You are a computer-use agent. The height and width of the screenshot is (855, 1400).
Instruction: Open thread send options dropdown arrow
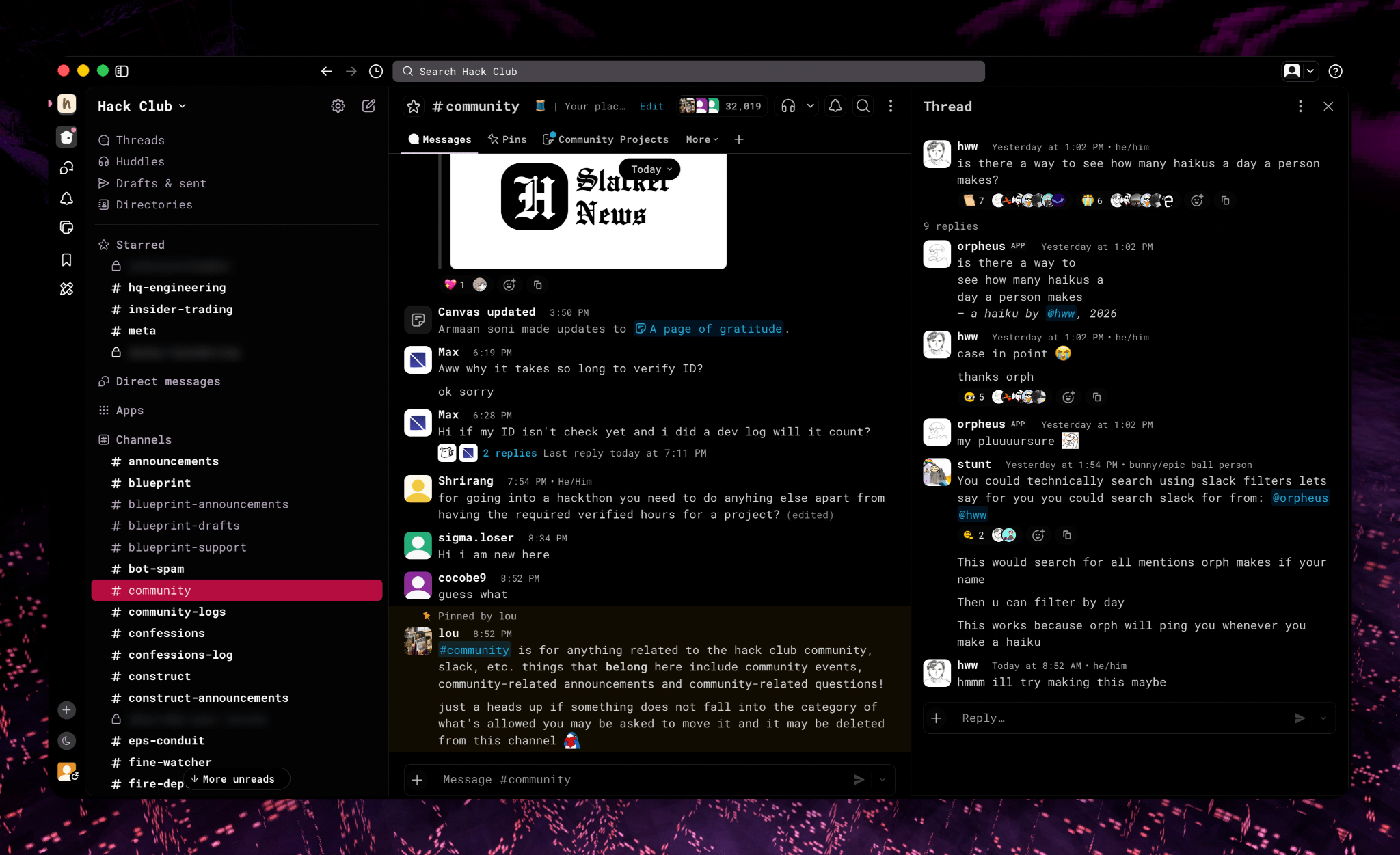(x=1323, y=718)
